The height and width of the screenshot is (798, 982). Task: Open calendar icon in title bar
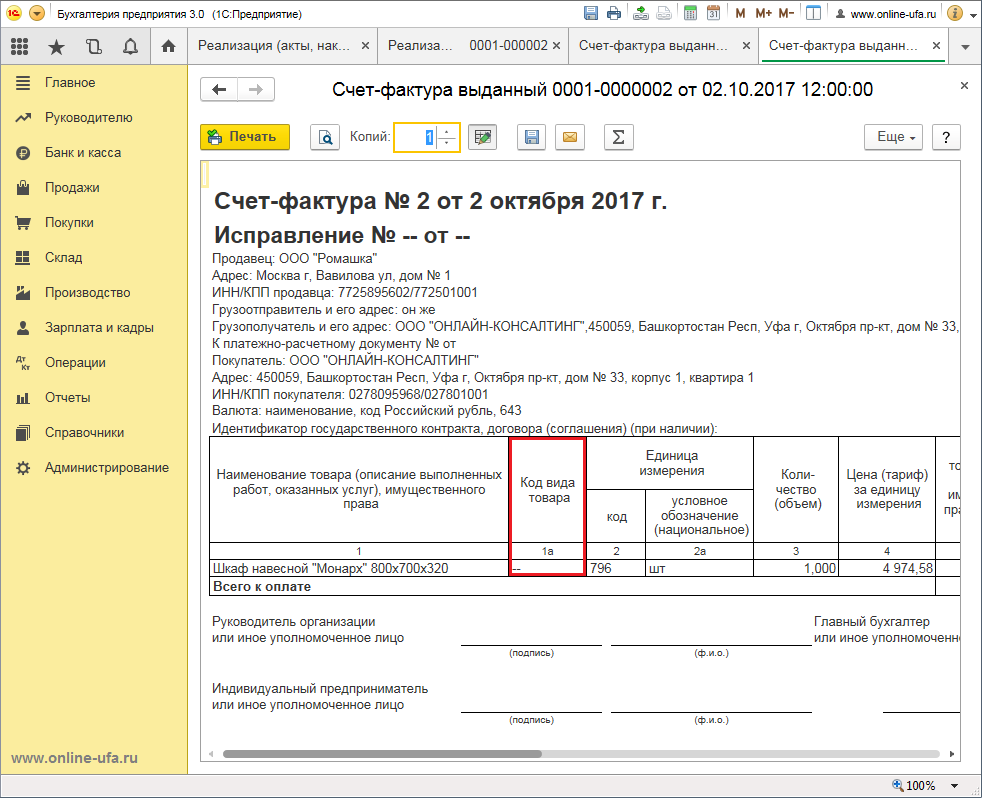point(713,13)
